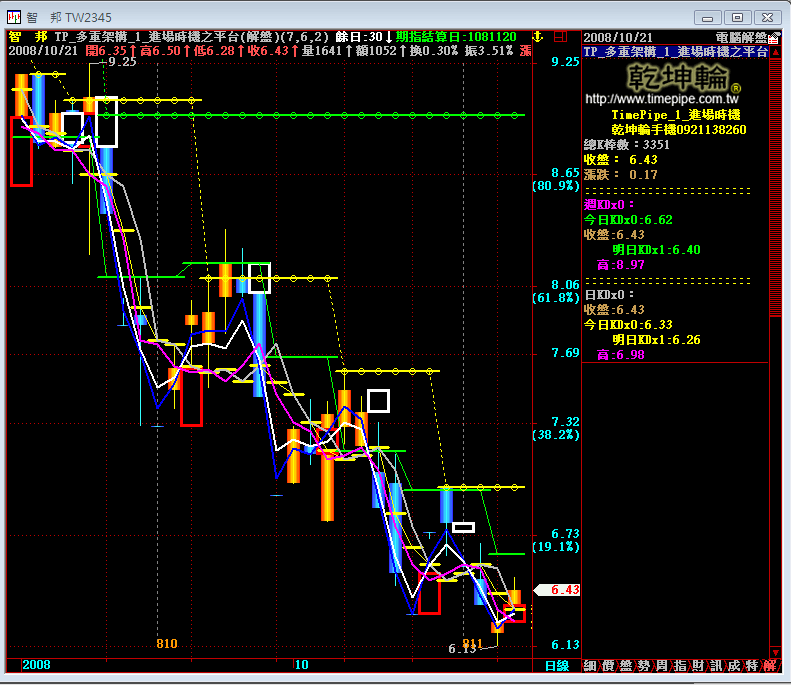
Task: Open the 勢 tab
Action: (644, 665)
